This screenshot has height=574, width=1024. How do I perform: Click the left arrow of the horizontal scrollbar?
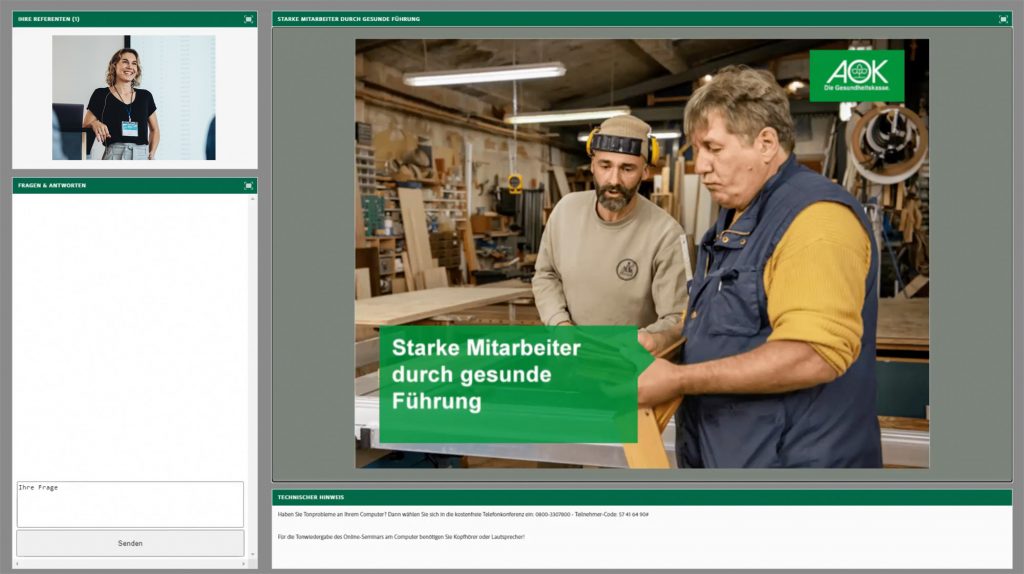[17, 564]
